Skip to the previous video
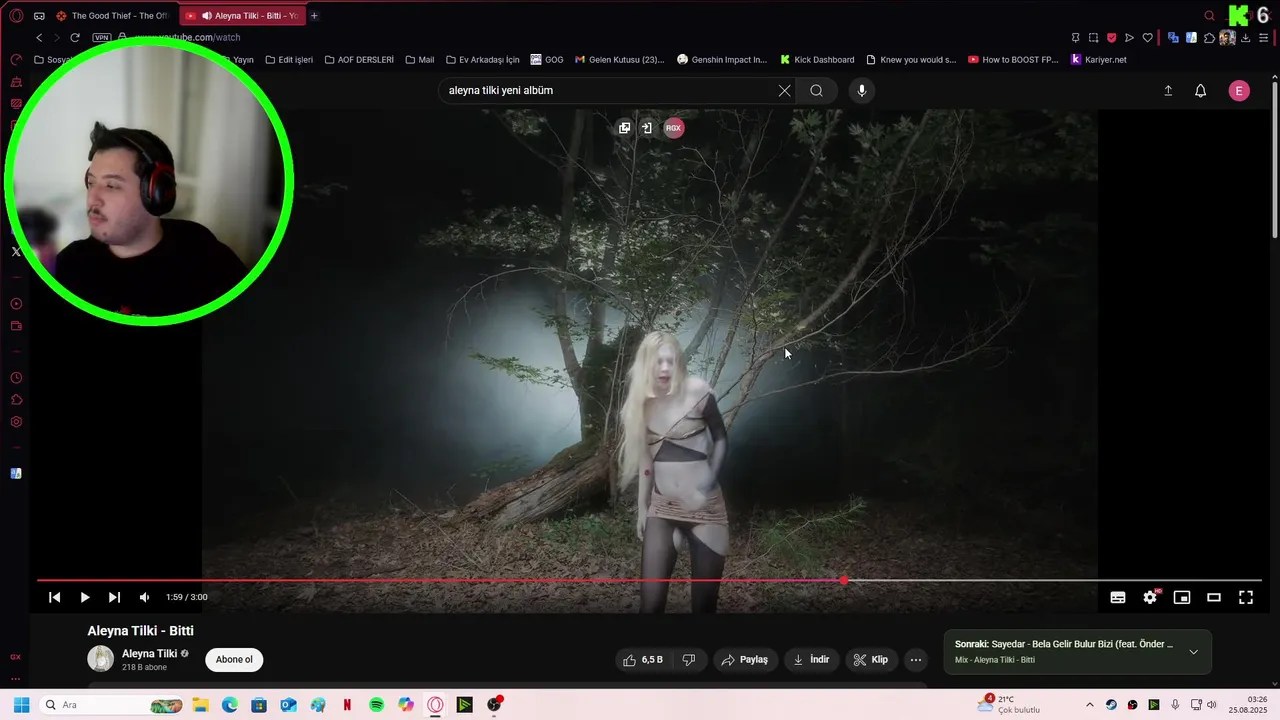Viewport: 1280px width, 720px height. pos(55,597)
